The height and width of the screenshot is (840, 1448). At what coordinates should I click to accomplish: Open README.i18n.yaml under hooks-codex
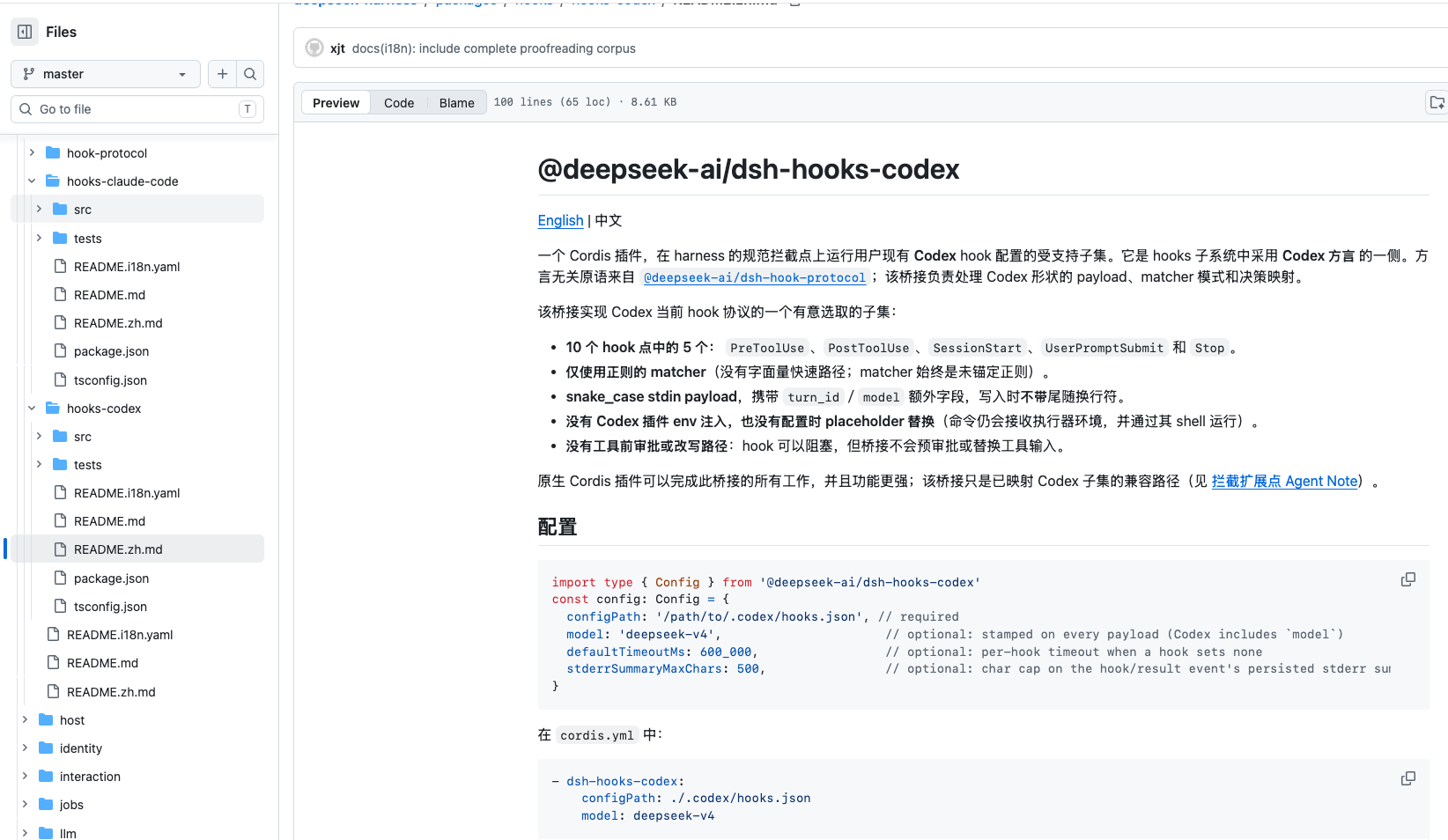pos(127,492)
